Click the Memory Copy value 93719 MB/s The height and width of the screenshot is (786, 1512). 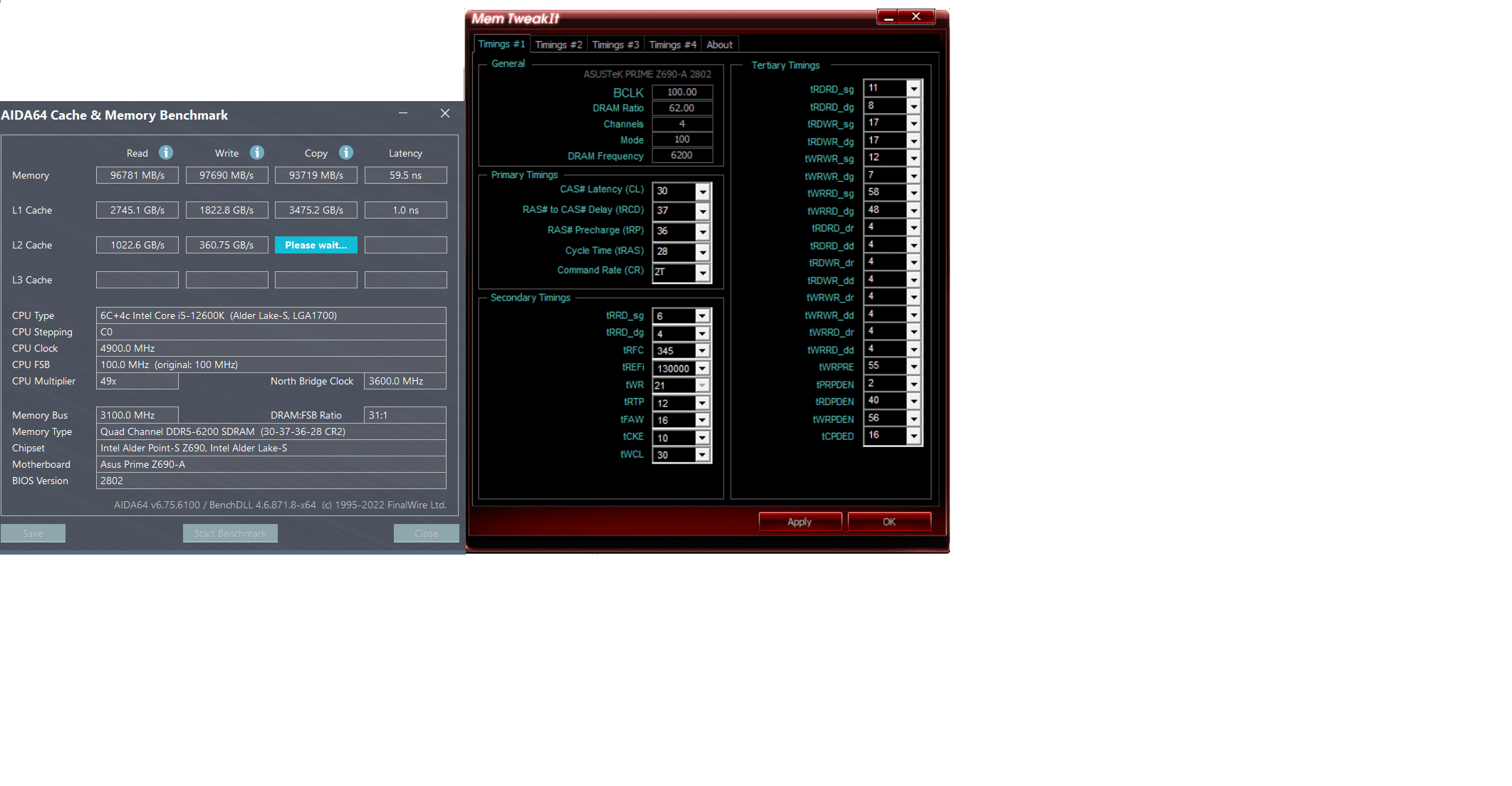pyautogui.click(x=316, y=175)
